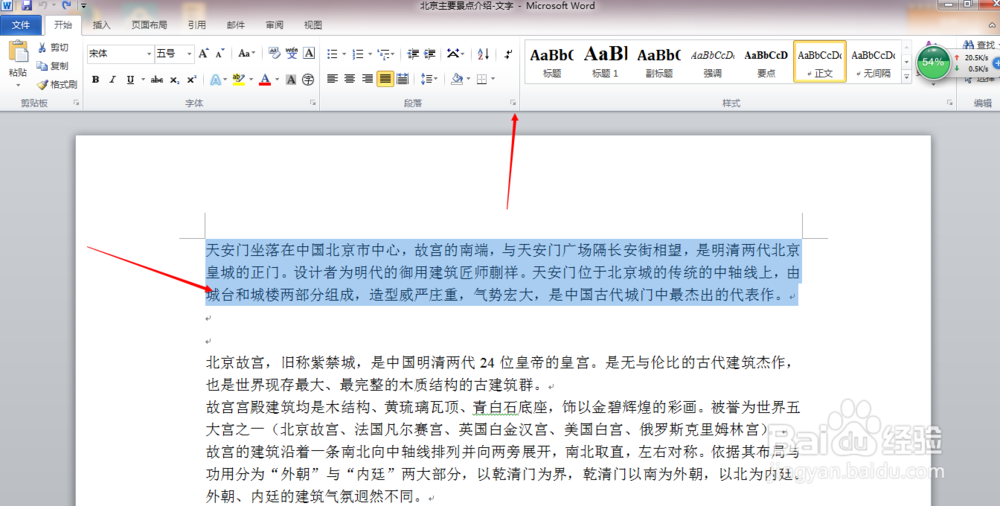Open Change Case Aa dropdown
The height and width of the screenshot is (506, 1000).
click(x=246, y=54)
